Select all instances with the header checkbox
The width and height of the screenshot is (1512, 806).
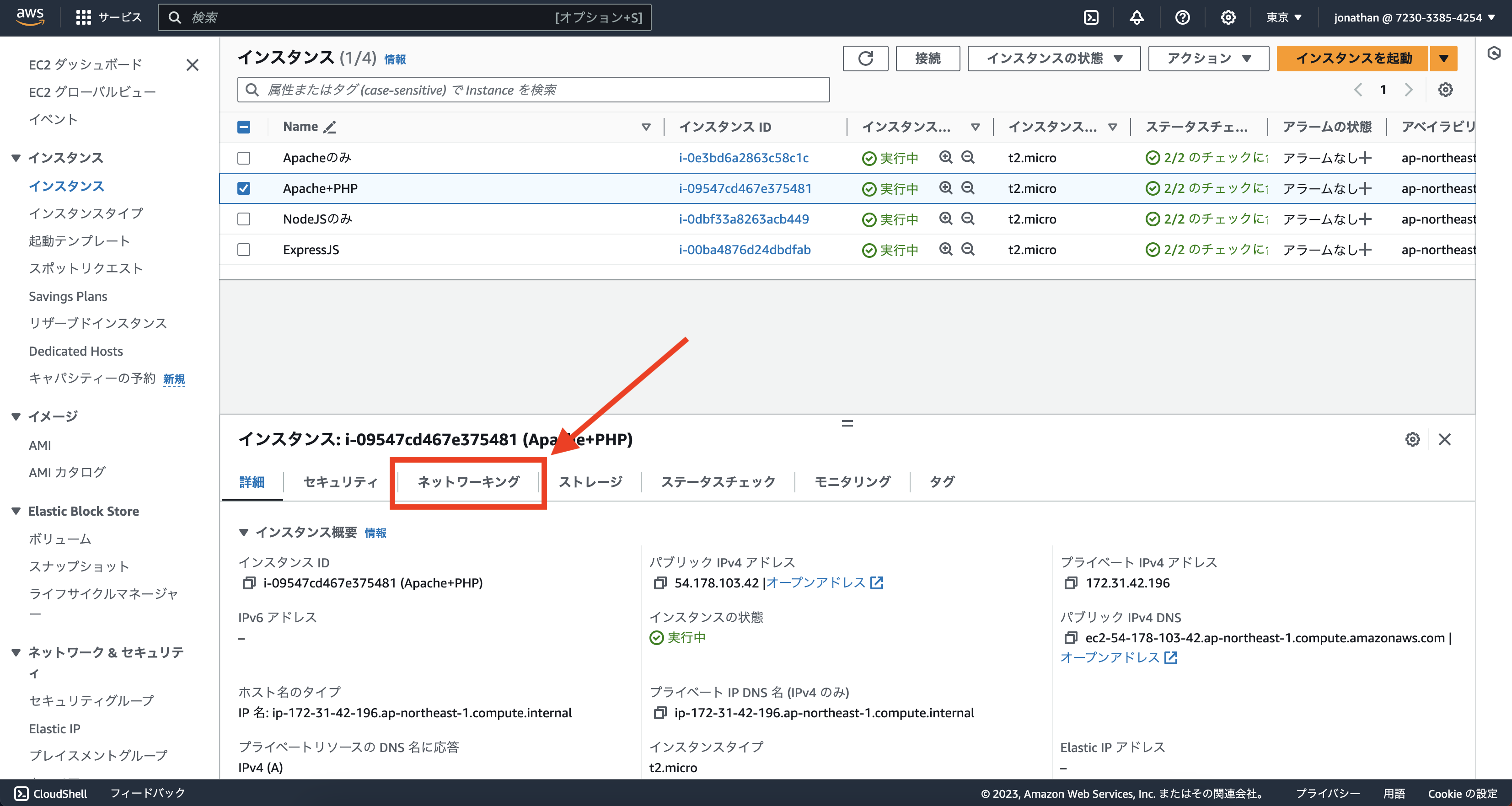[x=244, y=127]
